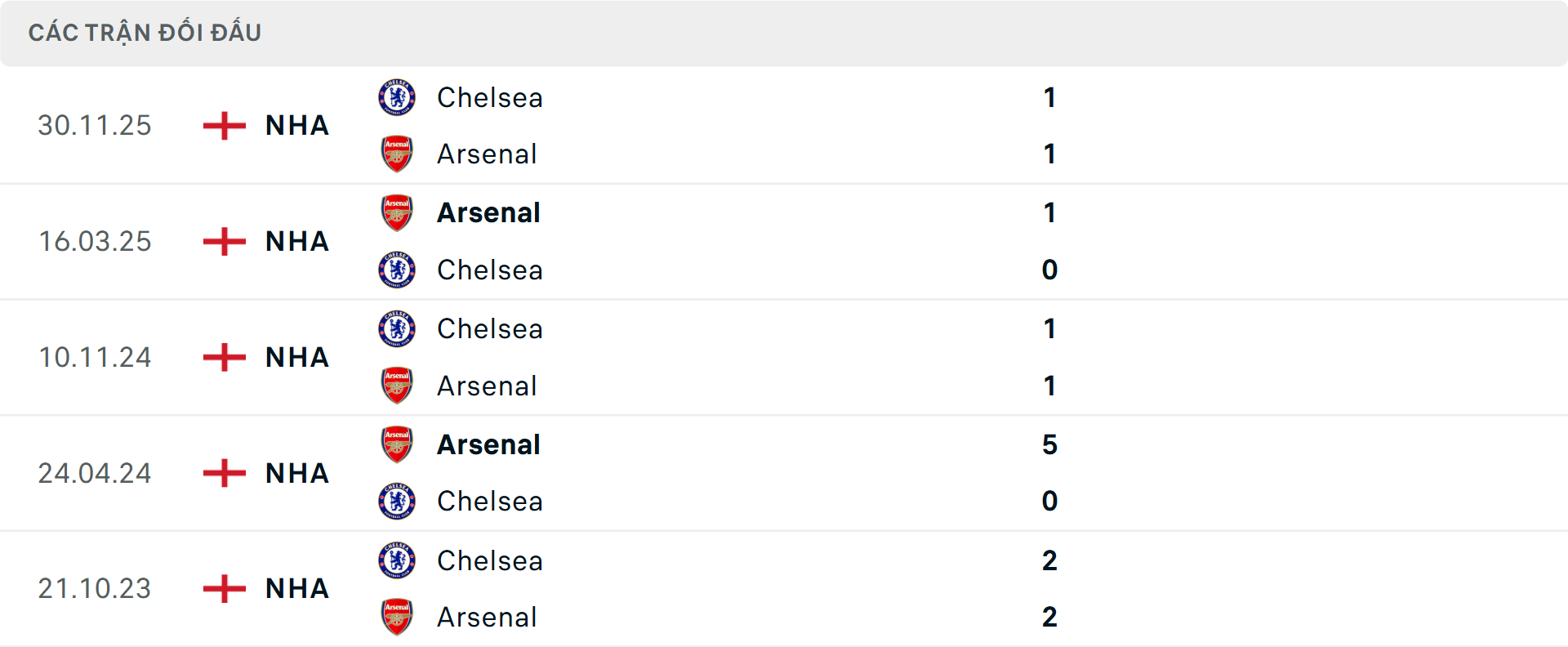Click the Chelsea crest in the 10.11.24 row
This screenshot has width=1568, height=647.
click(x=397, y=328)
